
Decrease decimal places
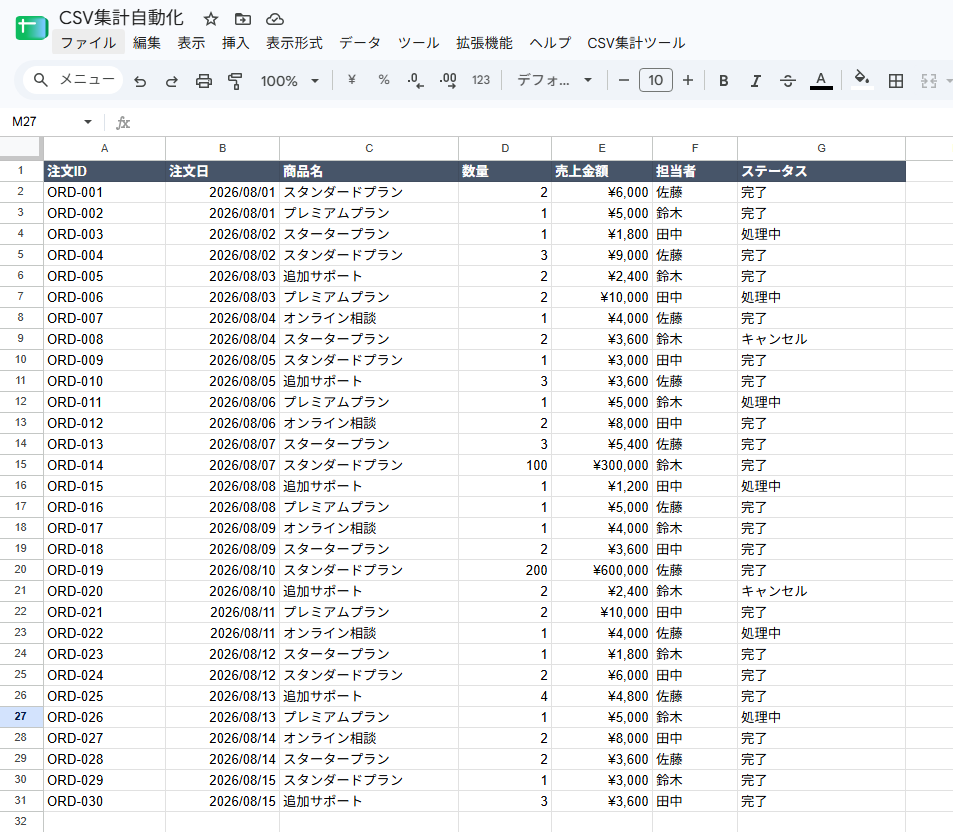pos(415,80)
